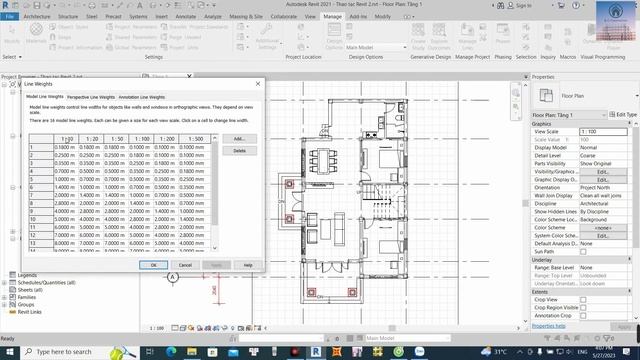This screenshot has height=360, width=640.
Task: Select the Model Line Weights tab
Action: click(x=44, y=97)
